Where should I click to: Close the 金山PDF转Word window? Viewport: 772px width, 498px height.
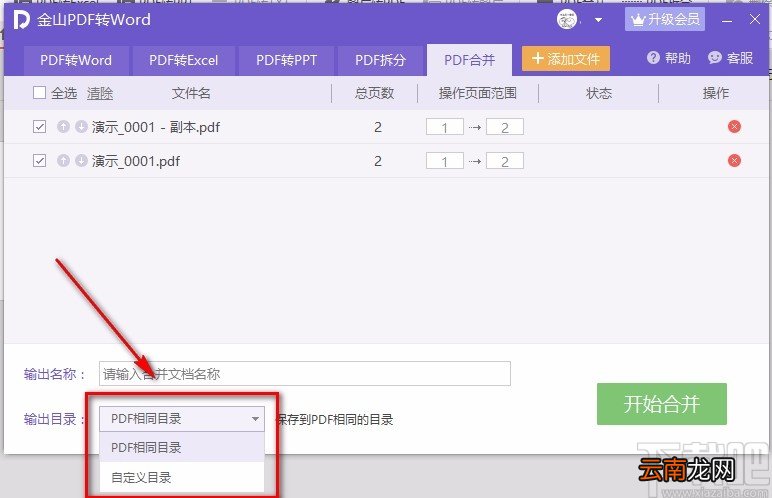click(x=755, y=20)
